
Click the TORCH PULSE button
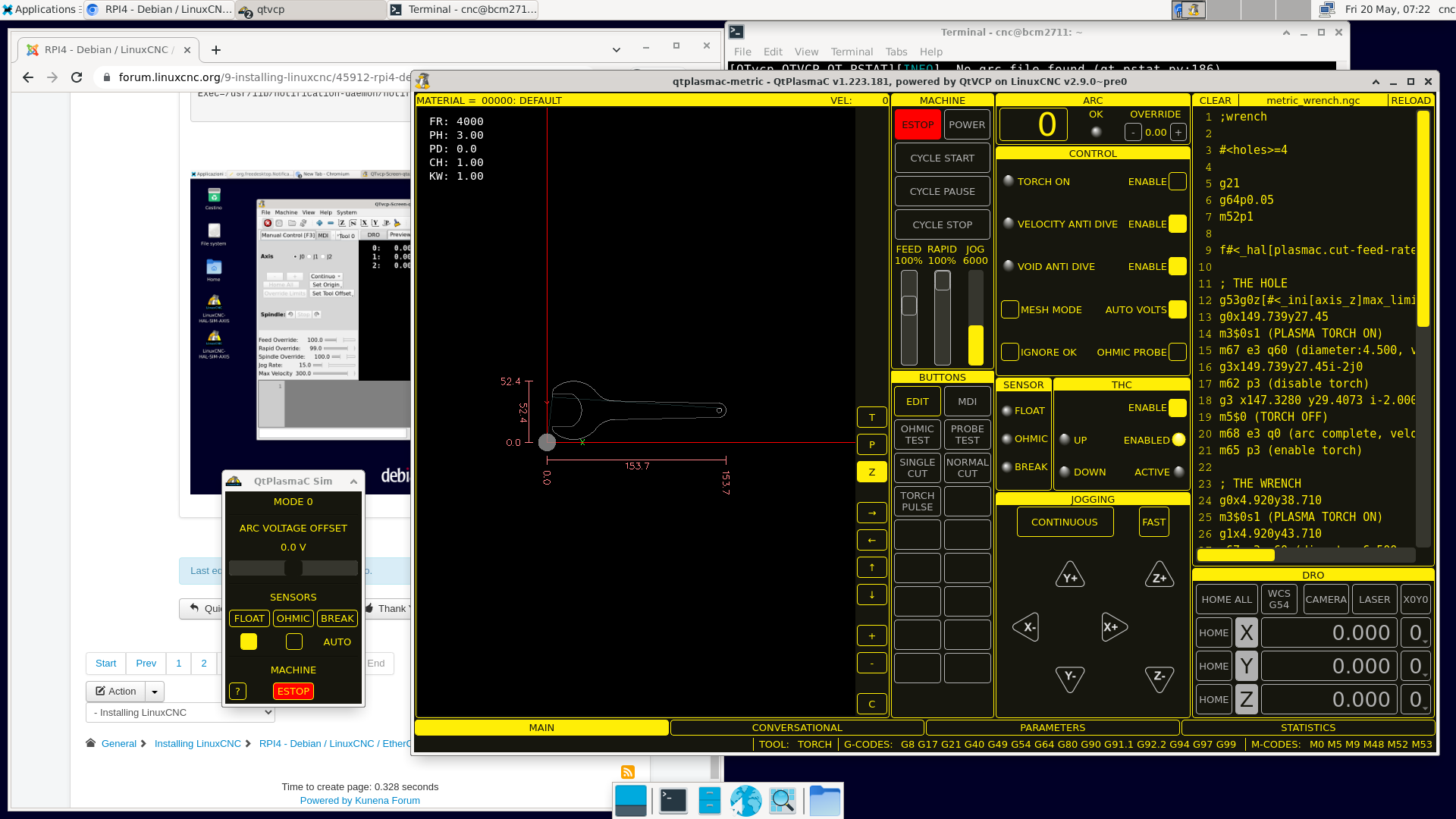[x=918, y=501]
